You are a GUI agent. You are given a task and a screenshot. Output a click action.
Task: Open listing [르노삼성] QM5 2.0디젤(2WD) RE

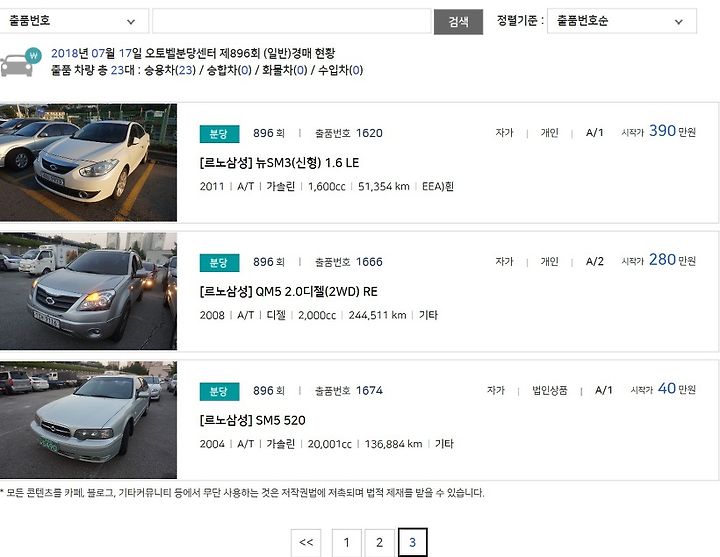[288, 292]
